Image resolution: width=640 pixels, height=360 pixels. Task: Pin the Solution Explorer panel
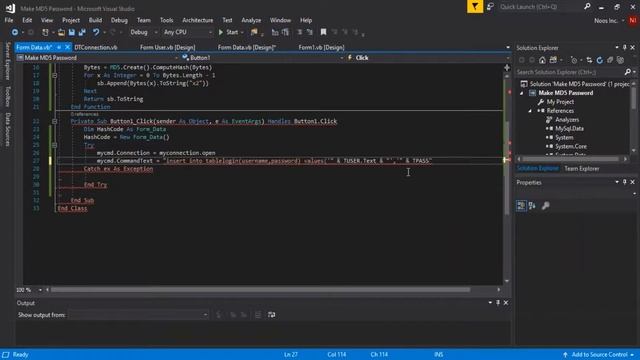624,47
